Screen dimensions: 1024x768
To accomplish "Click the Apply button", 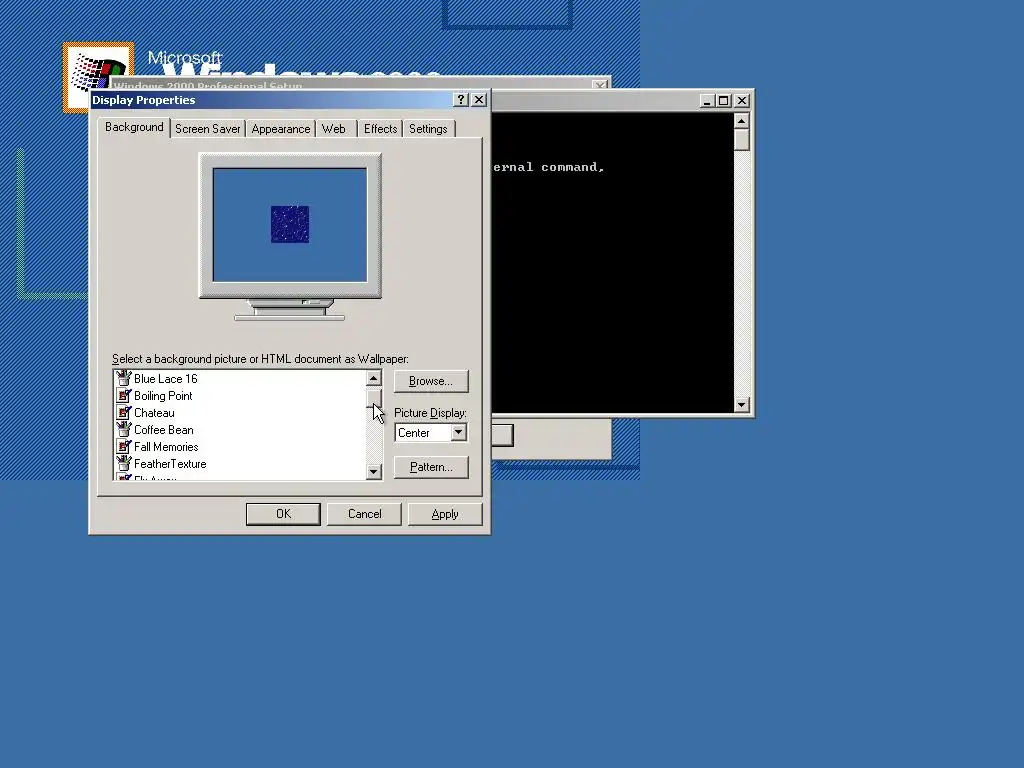I will [445, 514].
